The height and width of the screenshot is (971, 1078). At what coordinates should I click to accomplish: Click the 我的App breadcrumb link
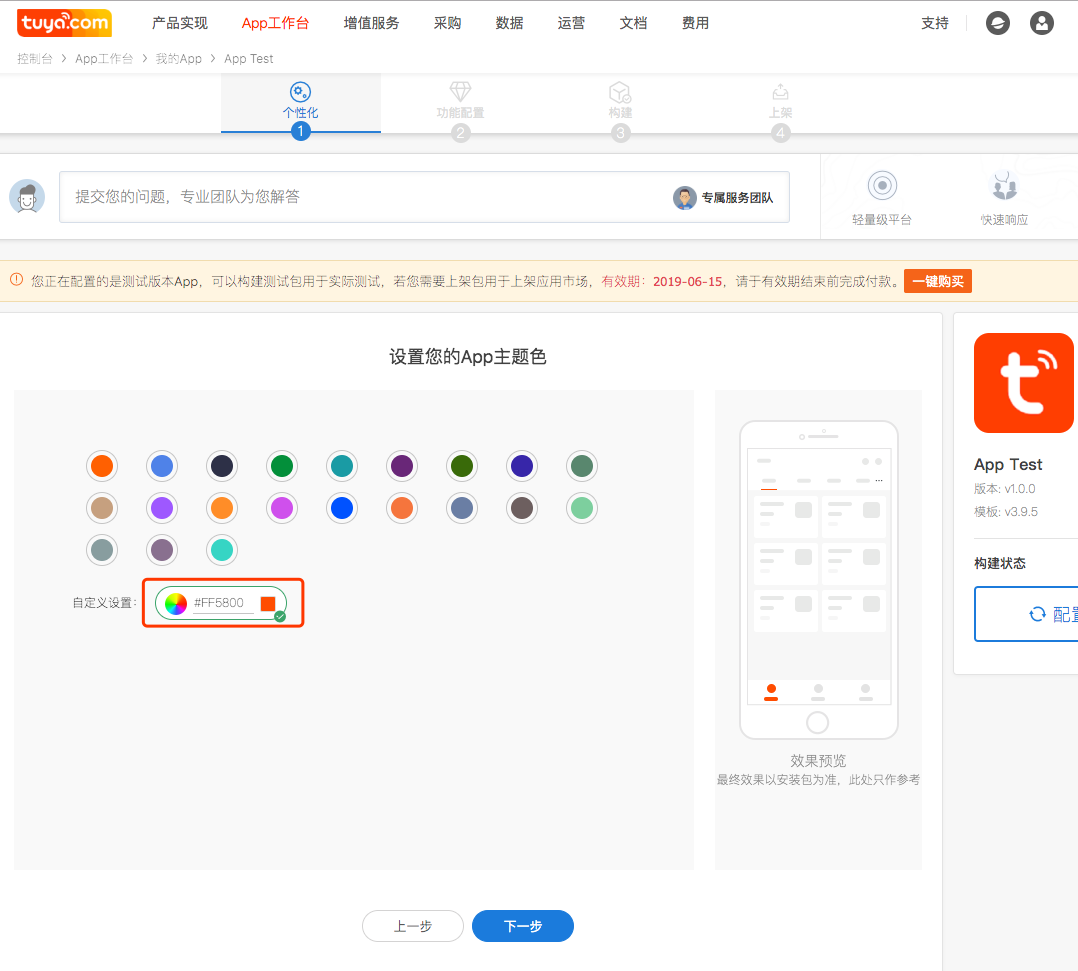[x=178, y=59]
